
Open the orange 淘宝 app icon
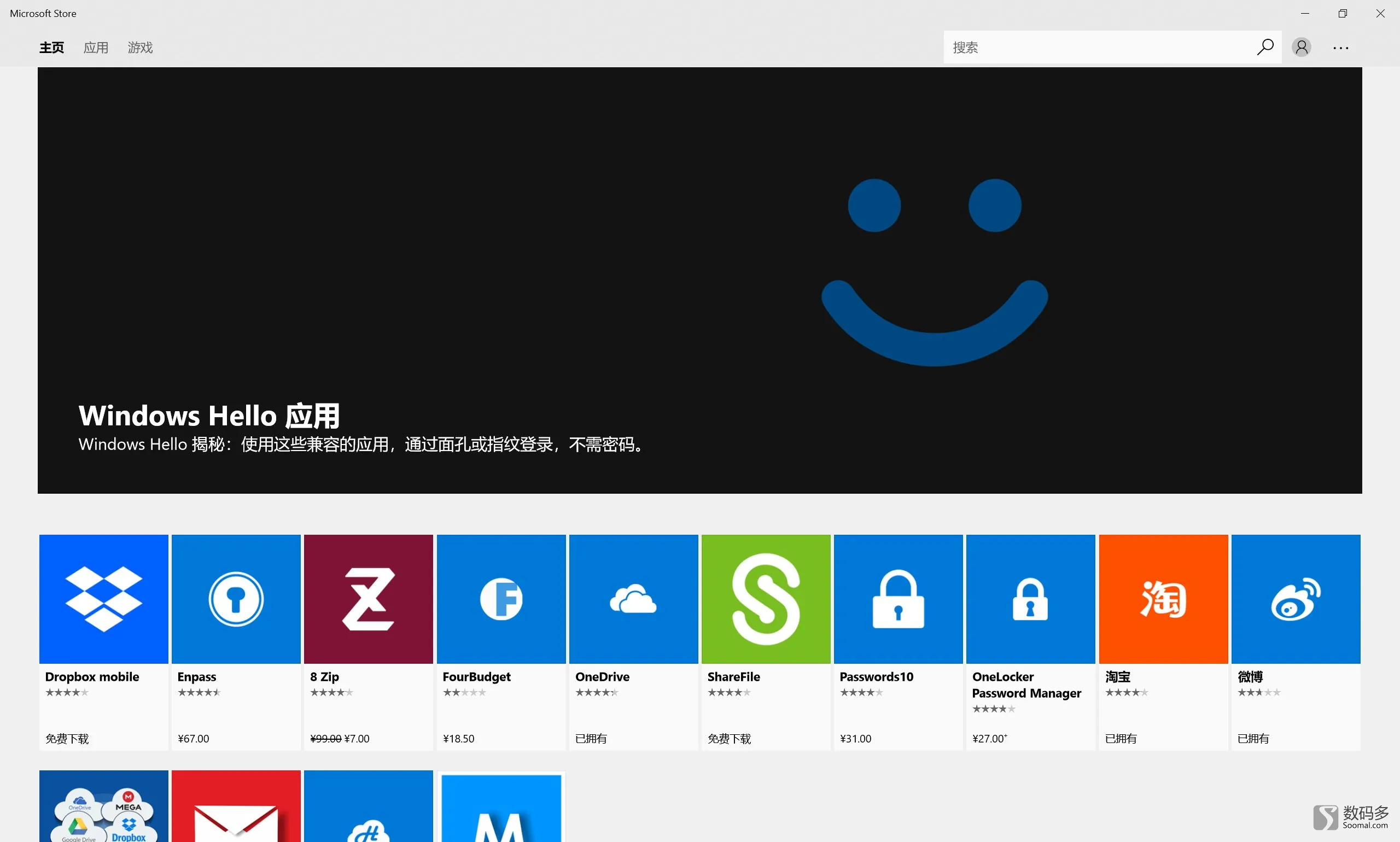click(x=1163, y=599)
